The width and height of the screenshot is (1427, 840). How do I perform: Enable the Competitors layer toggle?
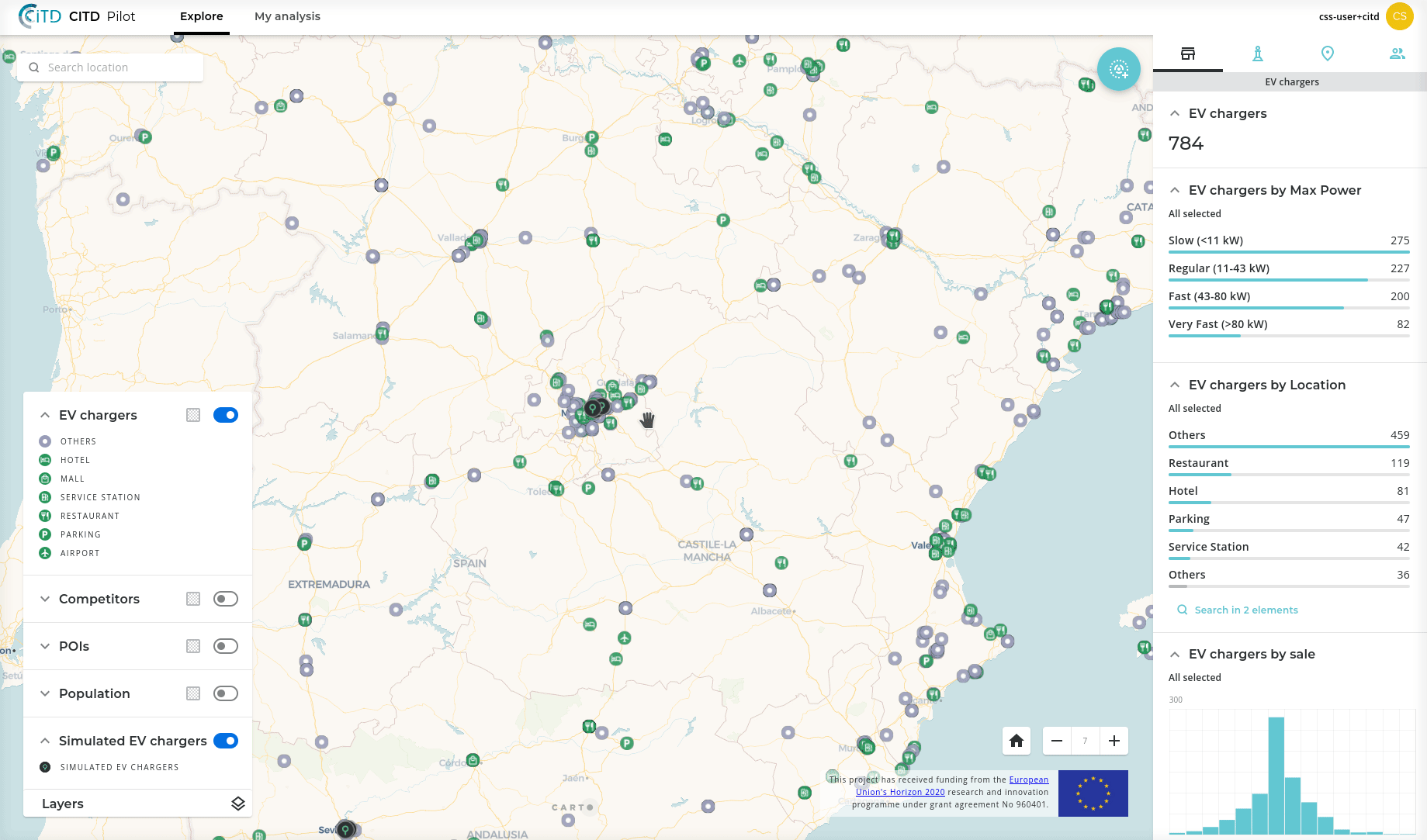tap(226, 599)
